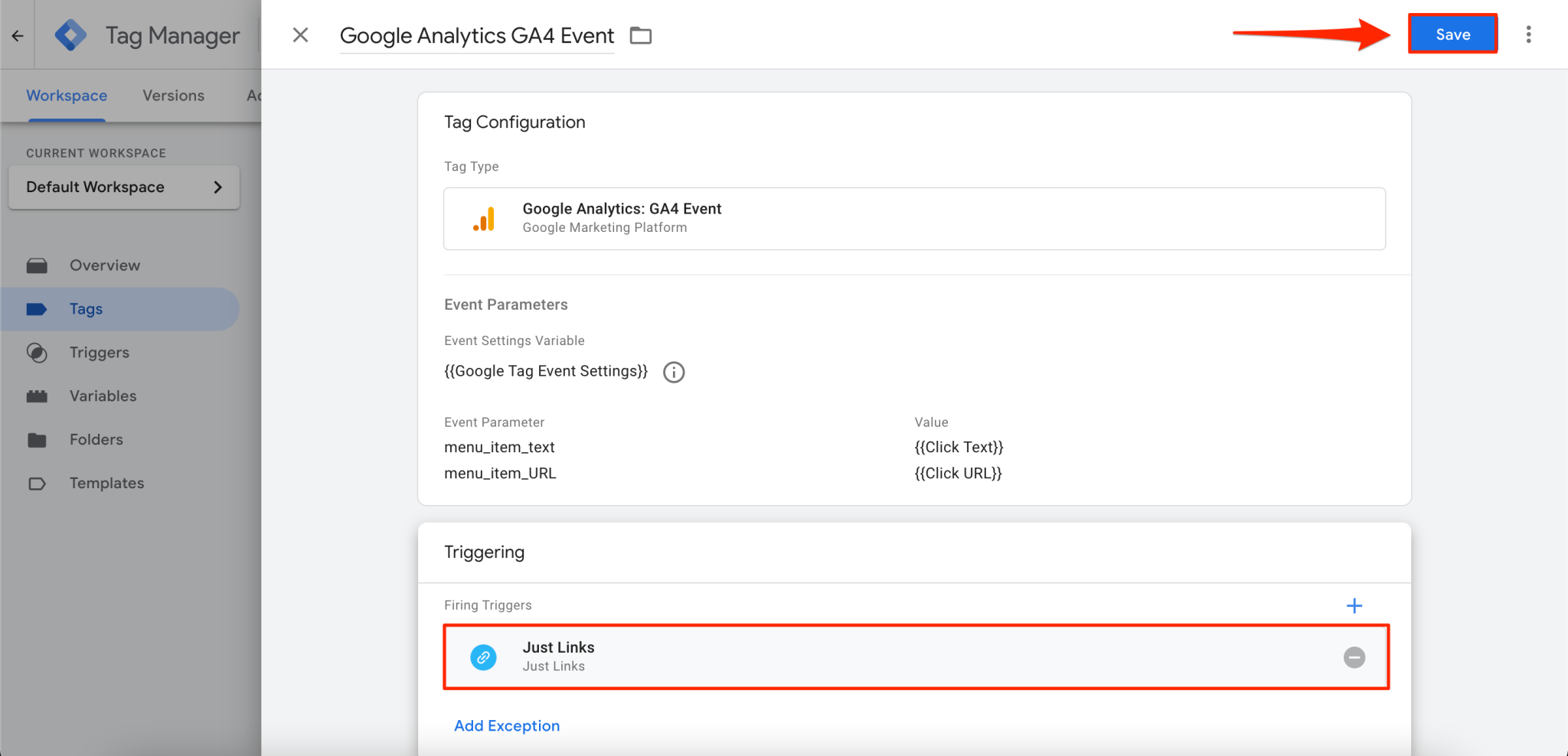This screenshot has width=1568, height=756.
Task: Close the tag editor with the X icon
Action: [x=300, y=34]
